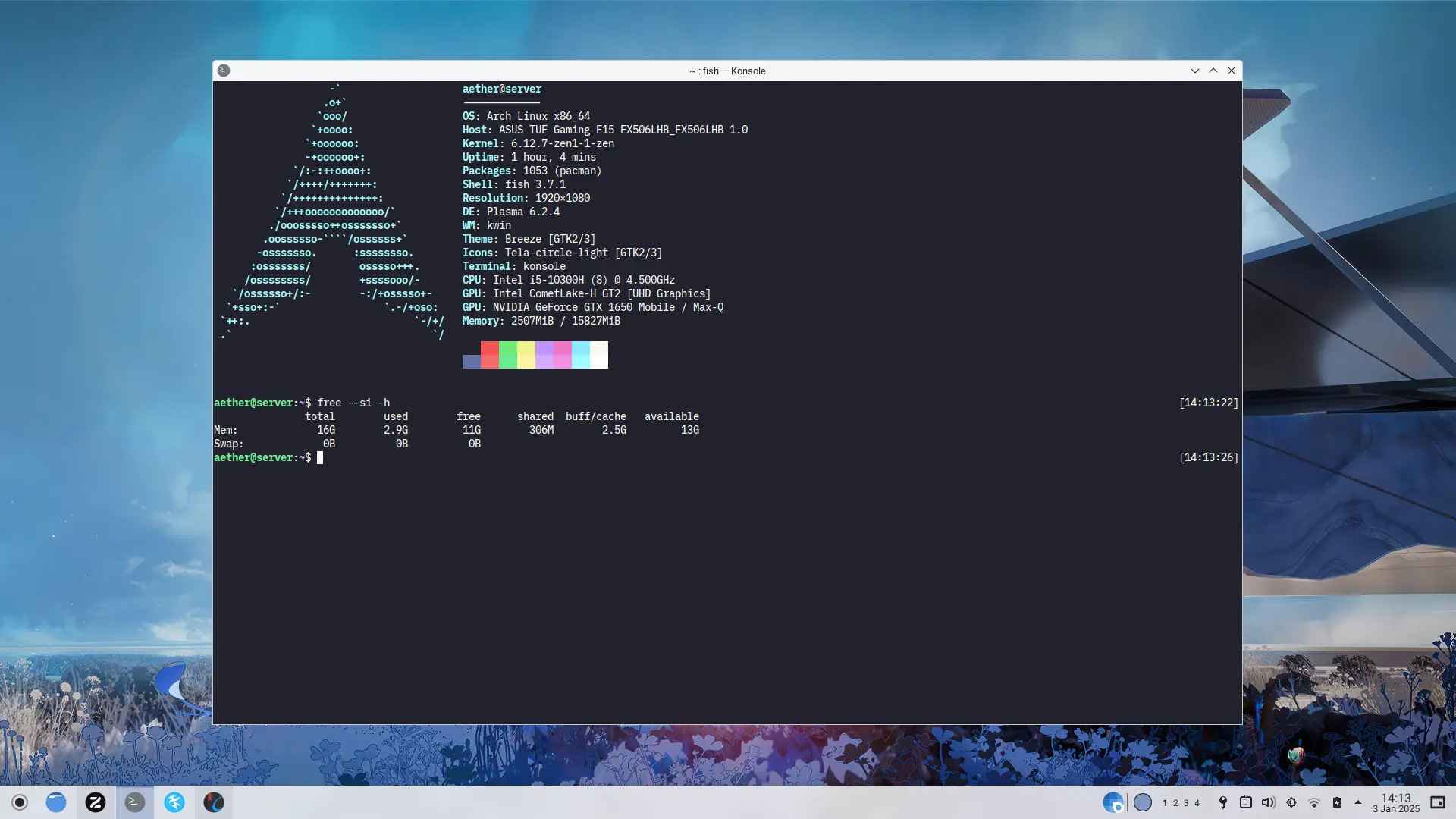Click the Konsole window title-bar icon

click(x=224, y=71)
